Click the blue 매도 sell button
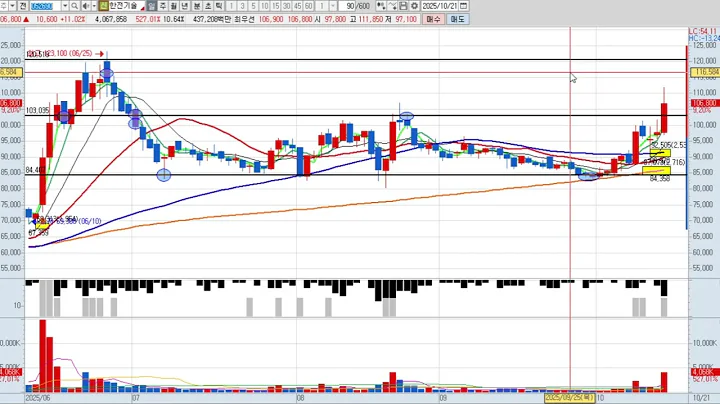 coord(457,19)
